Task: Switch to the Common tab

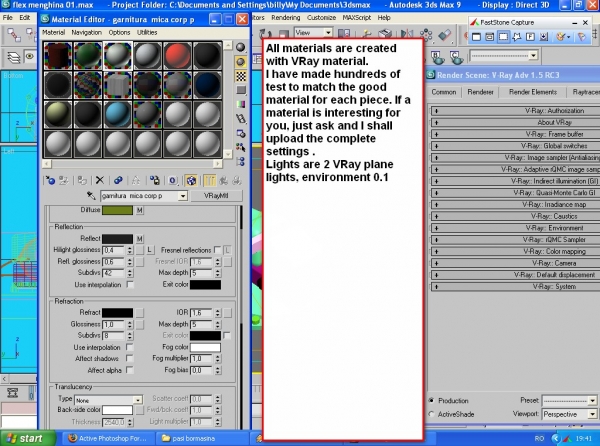Action: click(444, 92)
